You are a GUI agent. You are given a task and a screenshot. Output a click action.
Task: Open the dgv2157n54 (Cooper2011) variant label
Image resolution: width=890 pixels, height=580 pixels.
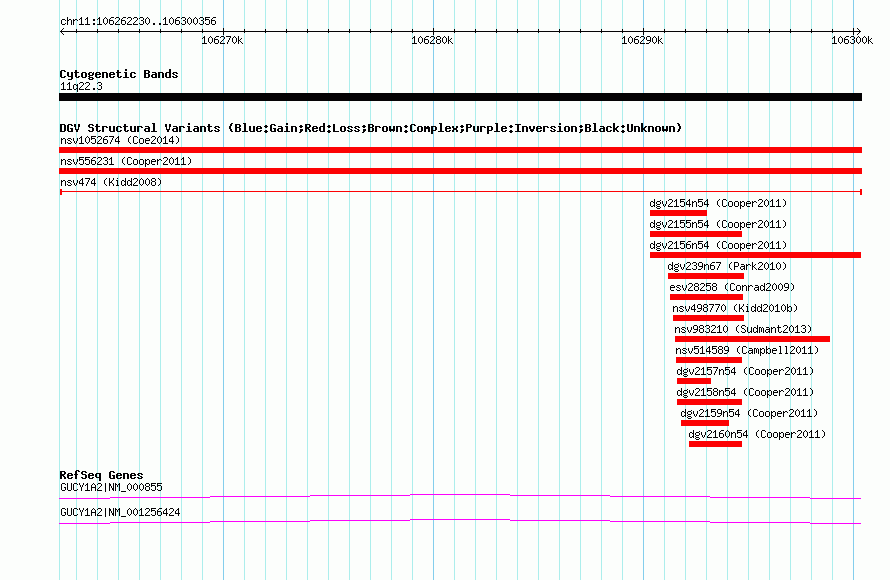[745, 371]
